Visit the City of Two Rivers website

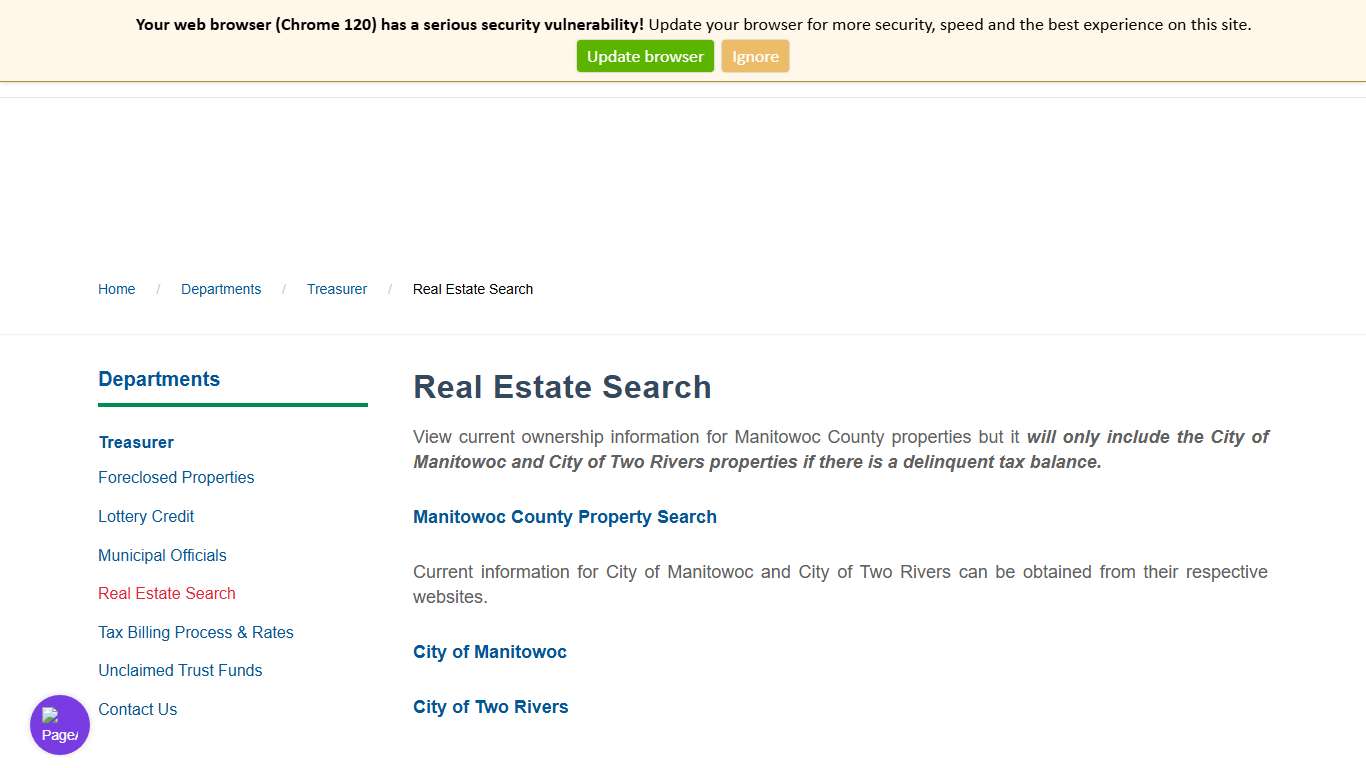[x=490, y=707]
